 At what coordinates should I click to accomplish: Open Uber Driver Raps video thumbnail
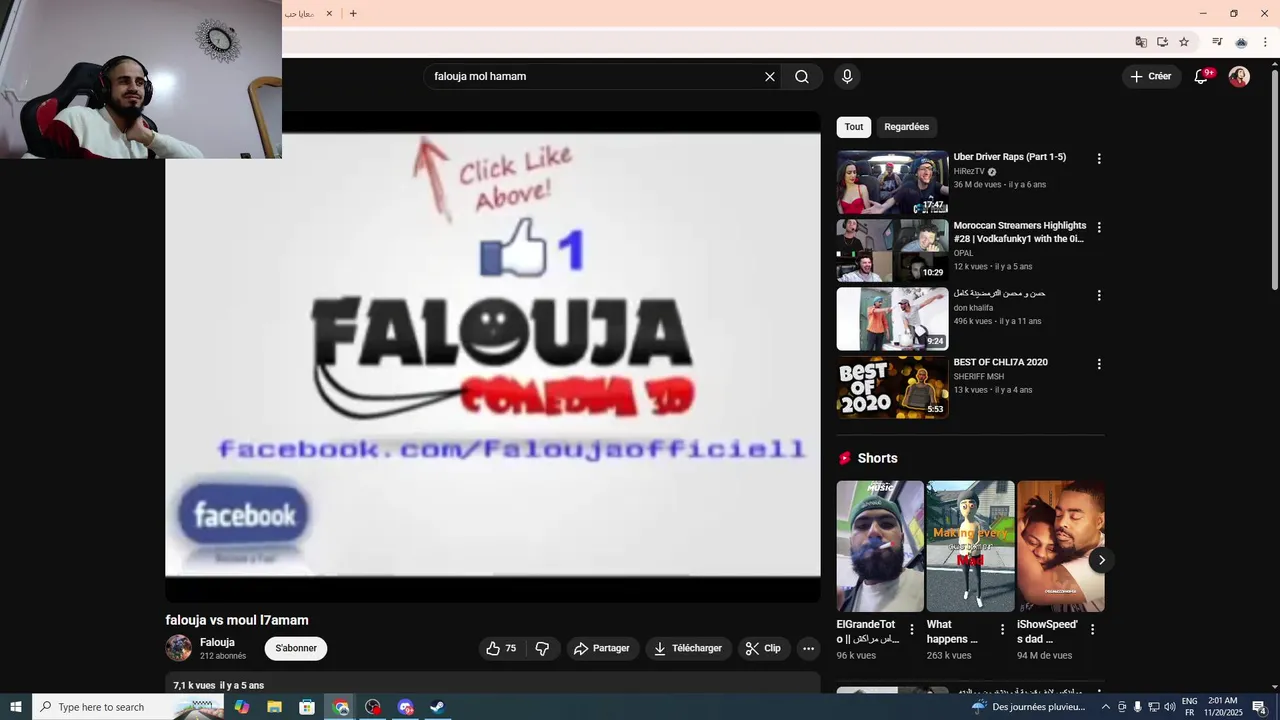coord(892,182)
